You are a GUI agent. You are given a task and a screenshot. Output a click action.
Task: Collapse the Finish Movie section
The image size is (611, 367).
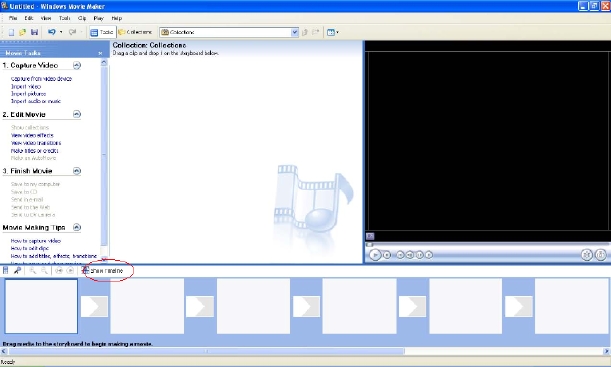77,171
